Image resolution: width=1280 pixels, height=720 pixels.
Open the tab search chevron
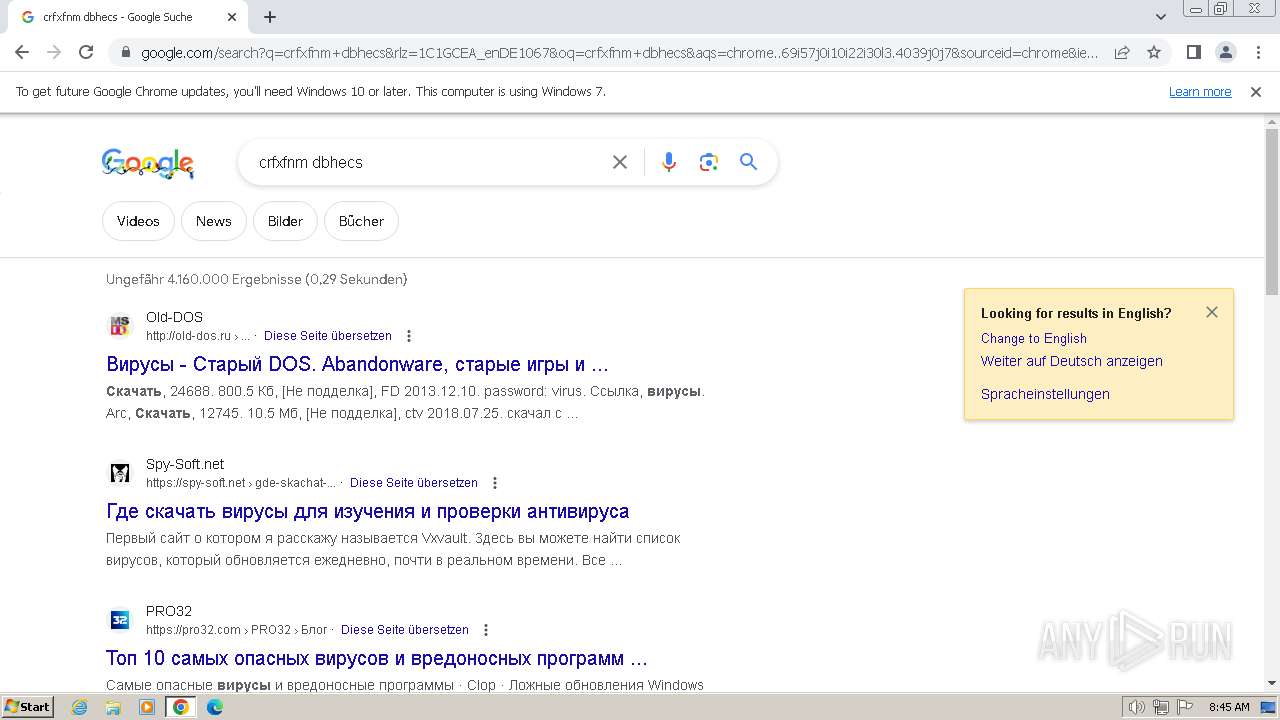1161,17
